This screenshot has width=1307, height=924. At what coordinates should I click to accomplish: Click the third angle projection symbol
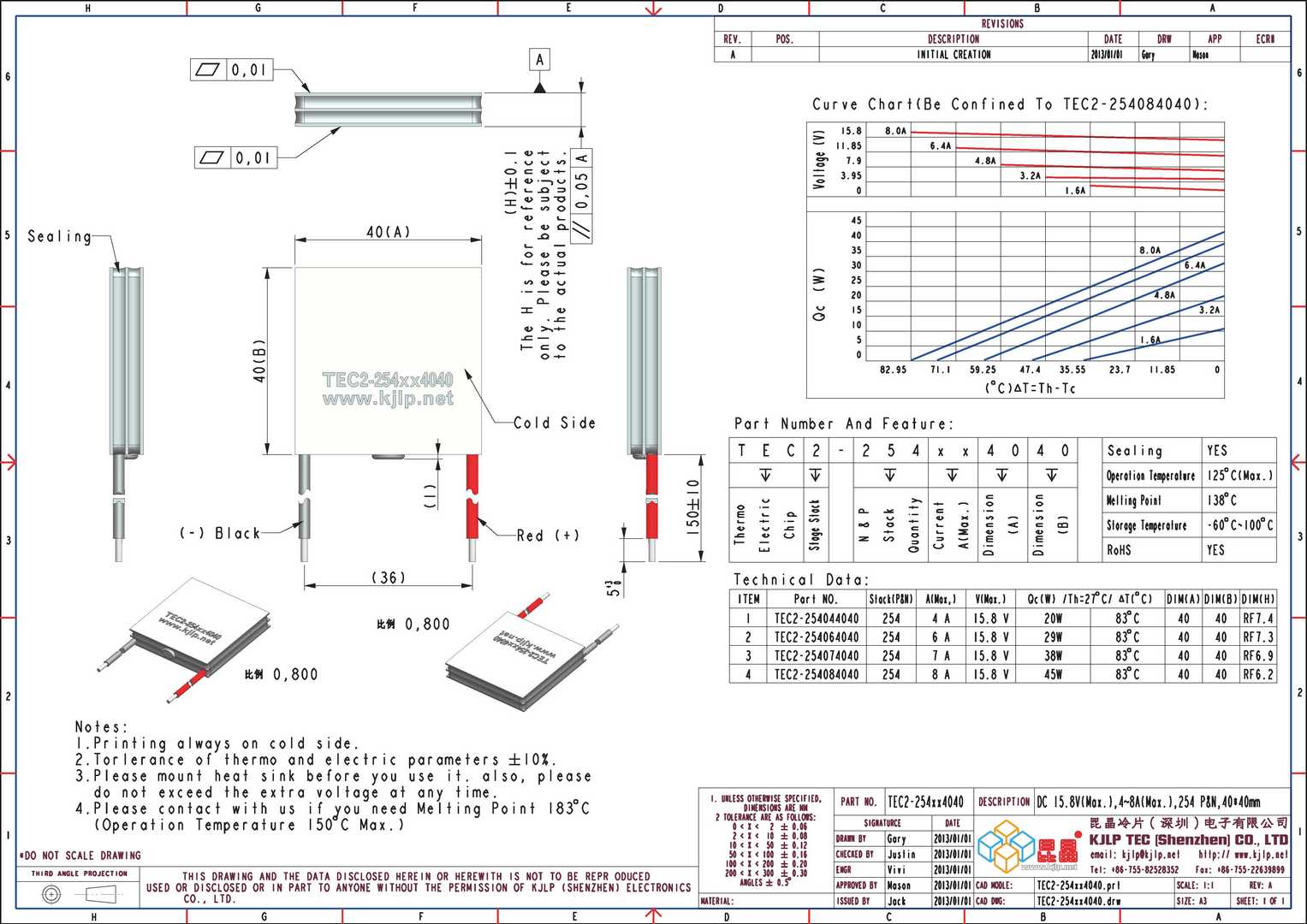pos(81,895)
